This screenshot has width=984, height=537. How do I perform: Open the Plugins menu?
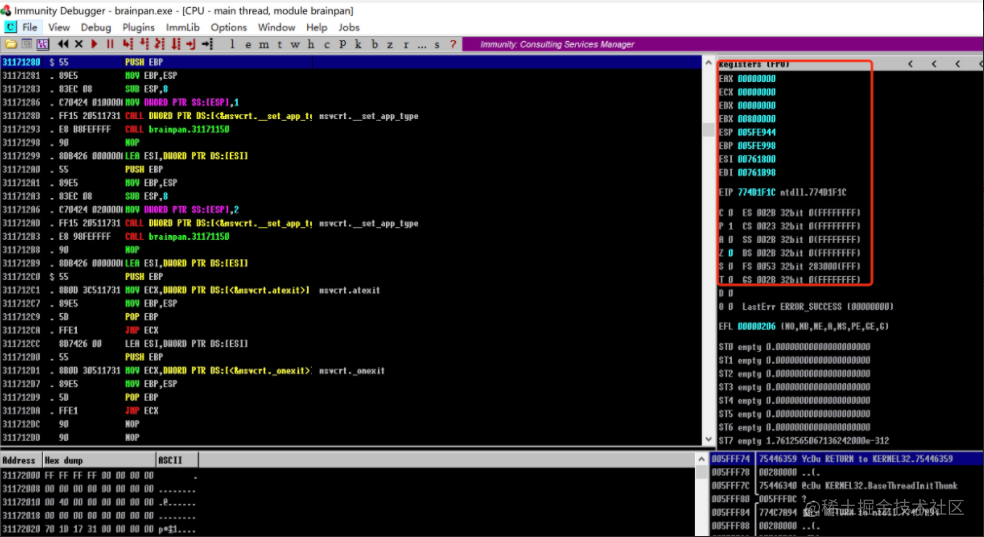(138, 27)
